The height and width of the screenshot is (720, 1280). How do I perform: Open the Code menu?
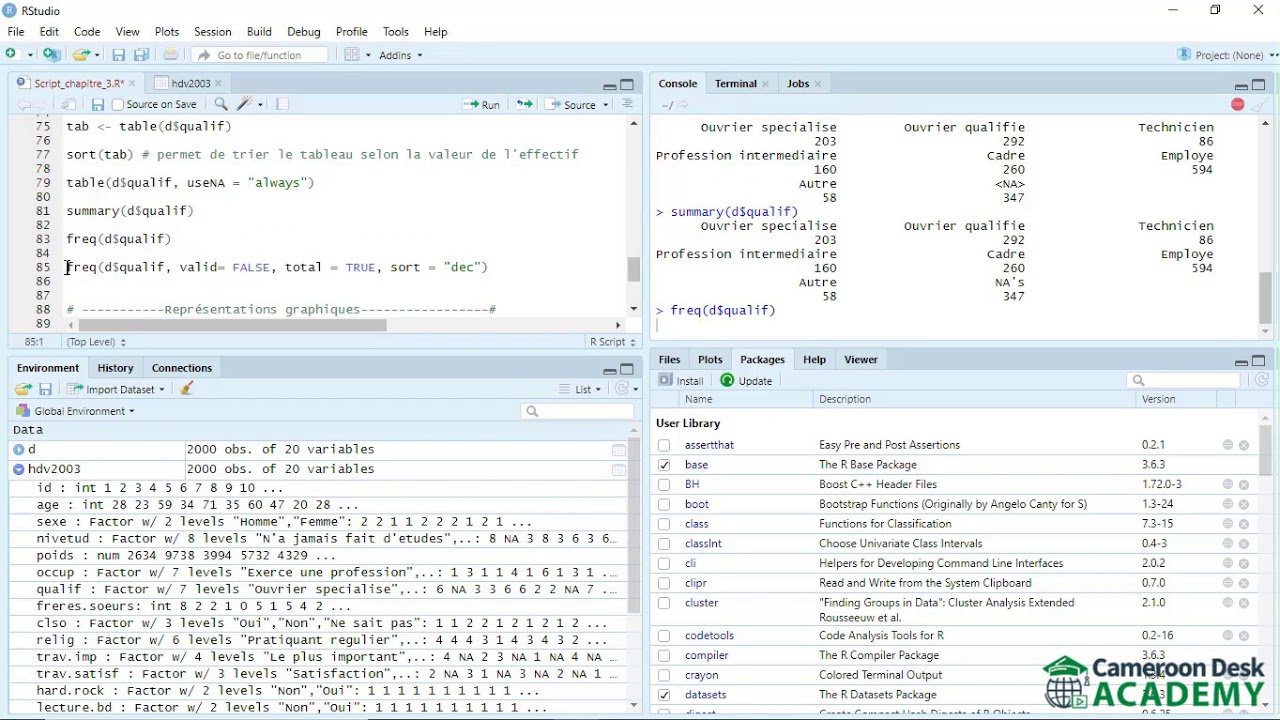coord(87,32)
